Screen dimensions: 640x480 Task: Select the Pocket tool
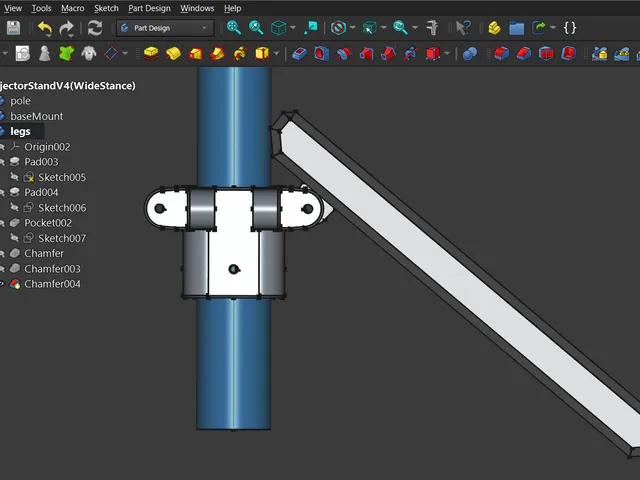300,53
